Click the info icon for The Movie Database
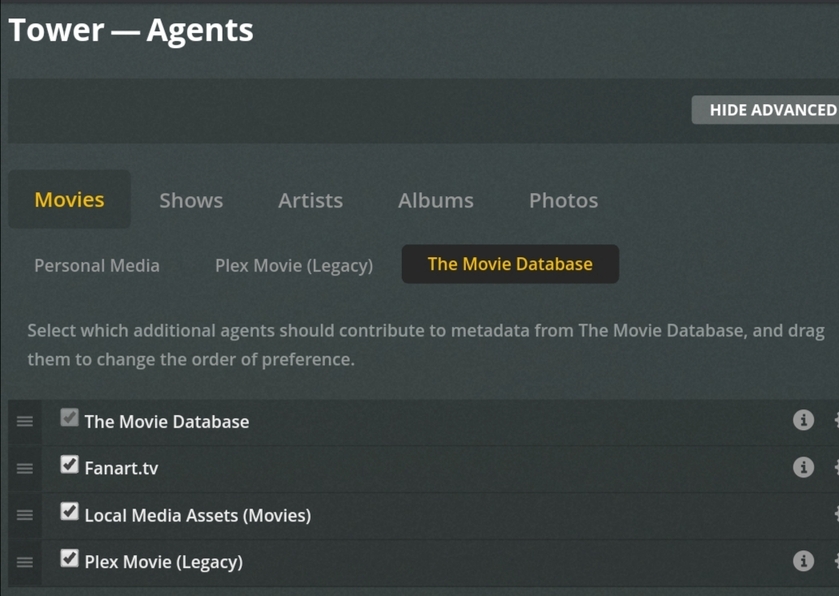 pos(803,421)
